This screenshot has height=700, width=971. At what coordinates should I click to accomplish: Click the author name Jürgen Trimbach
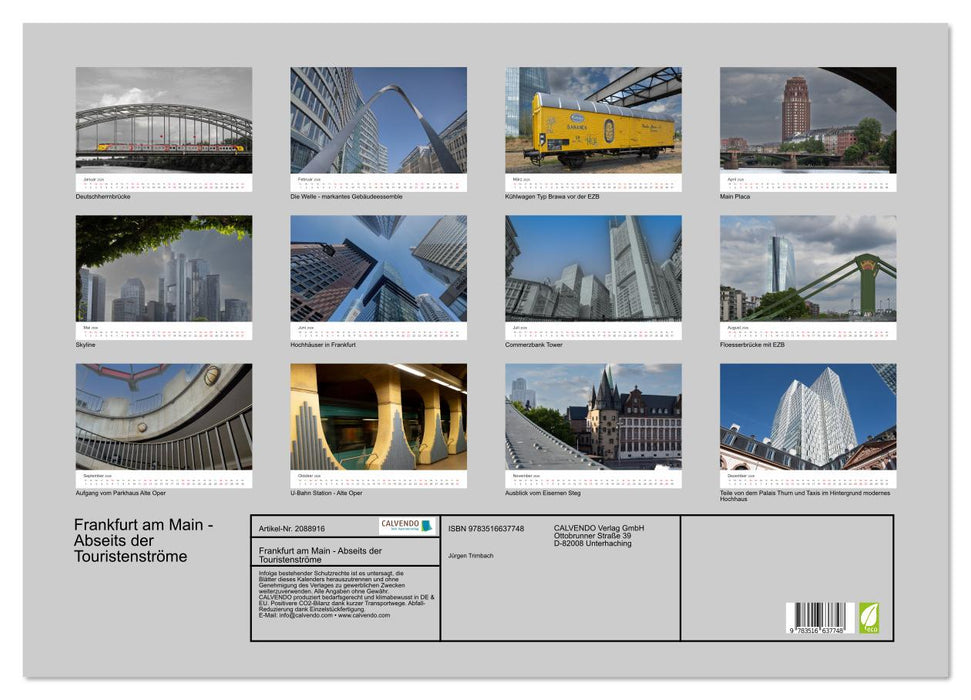coord(470,554)
